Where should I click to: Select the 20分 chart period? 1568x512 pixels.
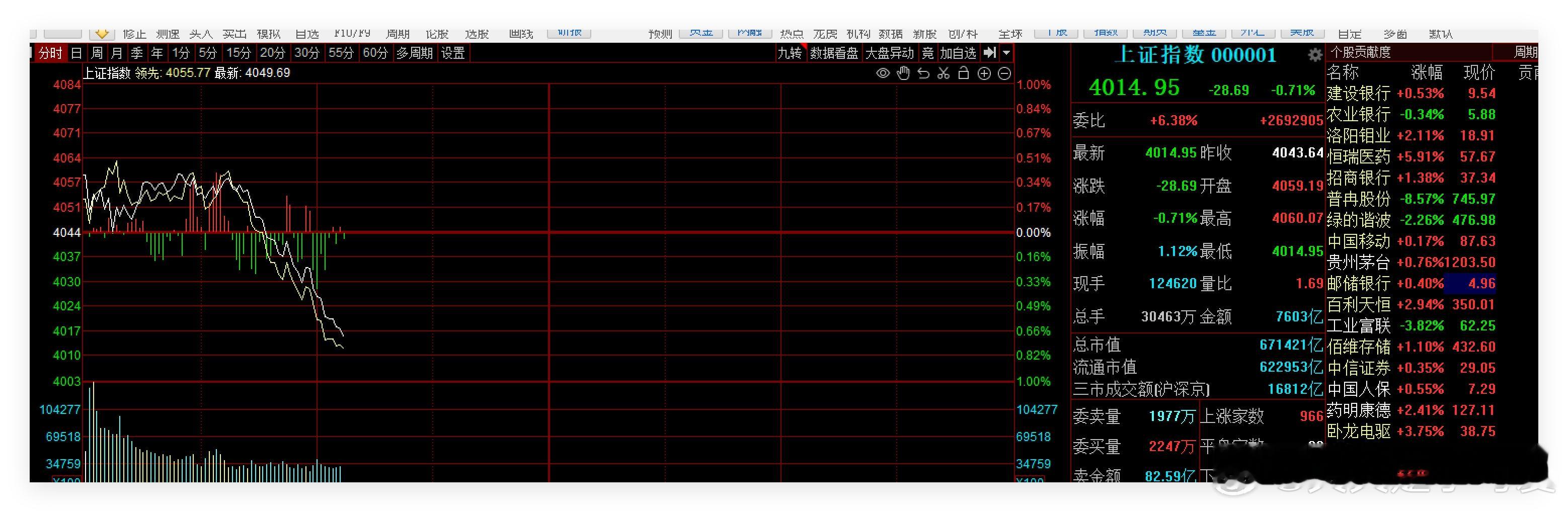(x=273, y=53)
